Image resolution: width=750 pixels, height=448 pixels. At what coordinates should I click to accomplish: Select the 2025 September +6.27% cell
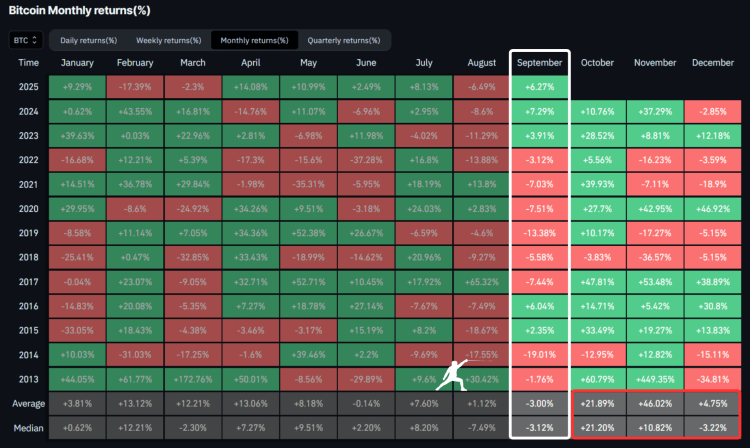[539, 86]
